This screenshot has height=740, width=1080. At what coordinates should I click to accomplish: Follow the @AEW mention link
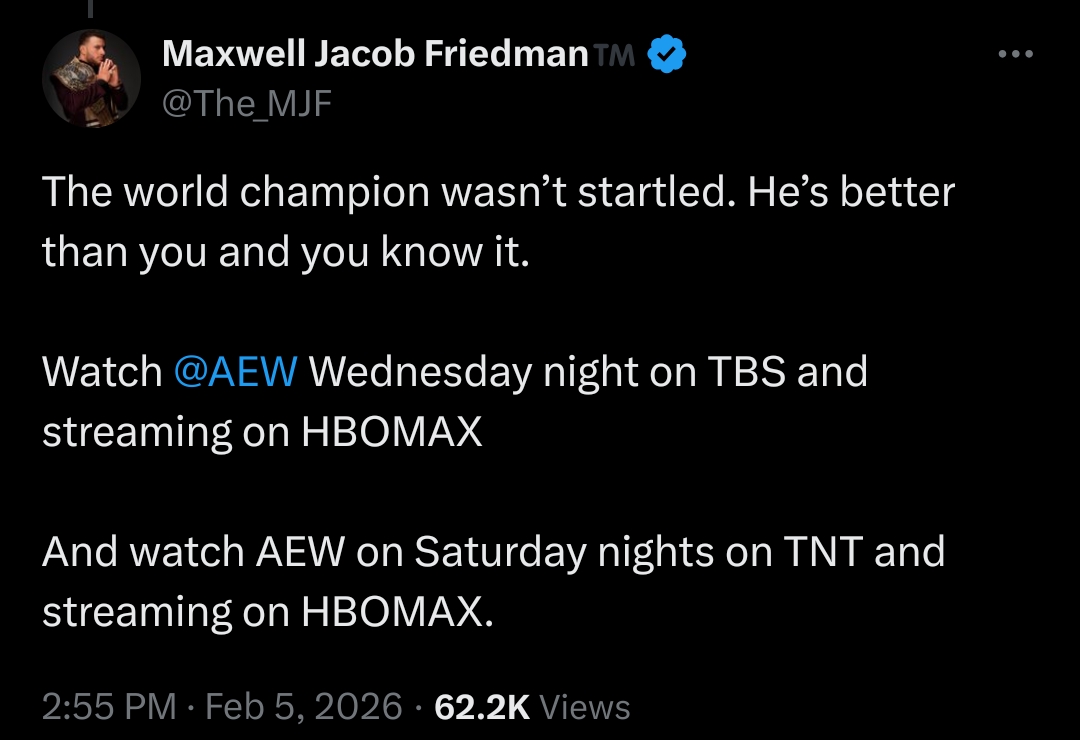tap(235, 372)
